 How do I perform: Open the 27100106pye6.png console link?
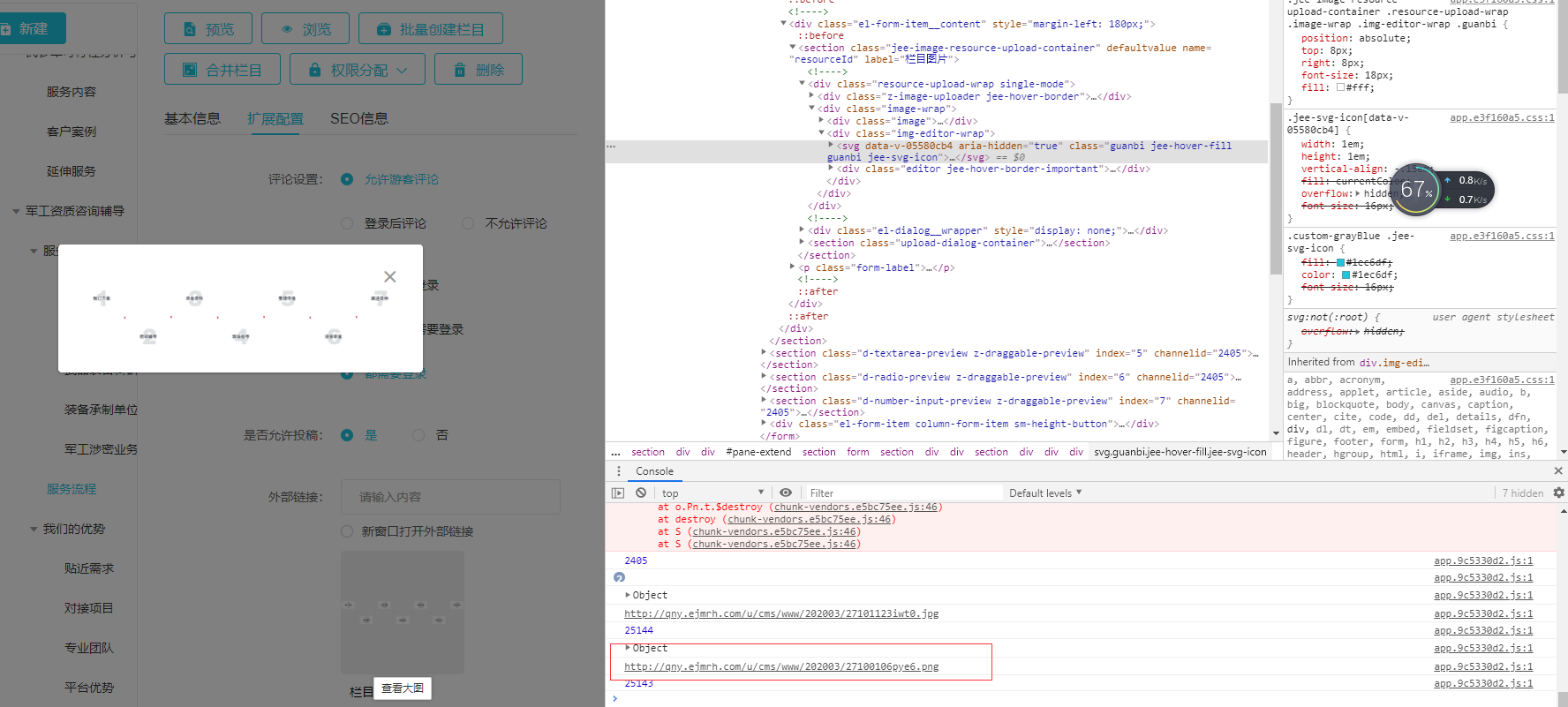click(780, 667)
